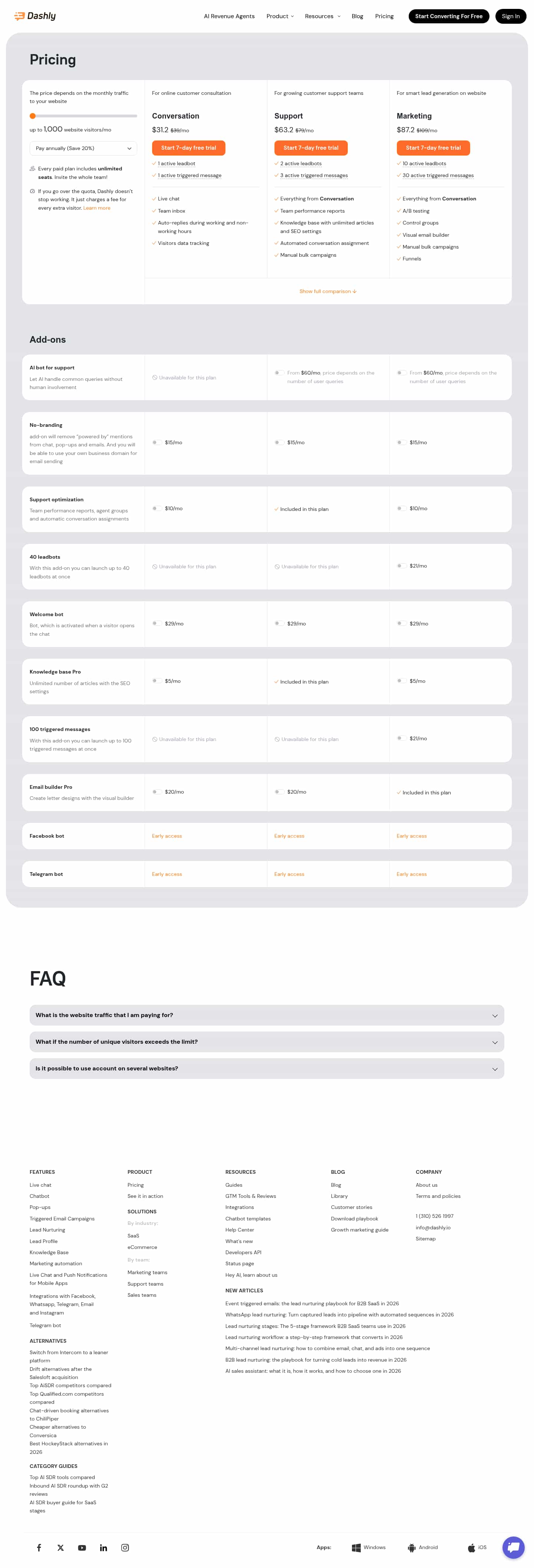
Task: Open the chat widget bubble icon
Action: point(513,1547)
